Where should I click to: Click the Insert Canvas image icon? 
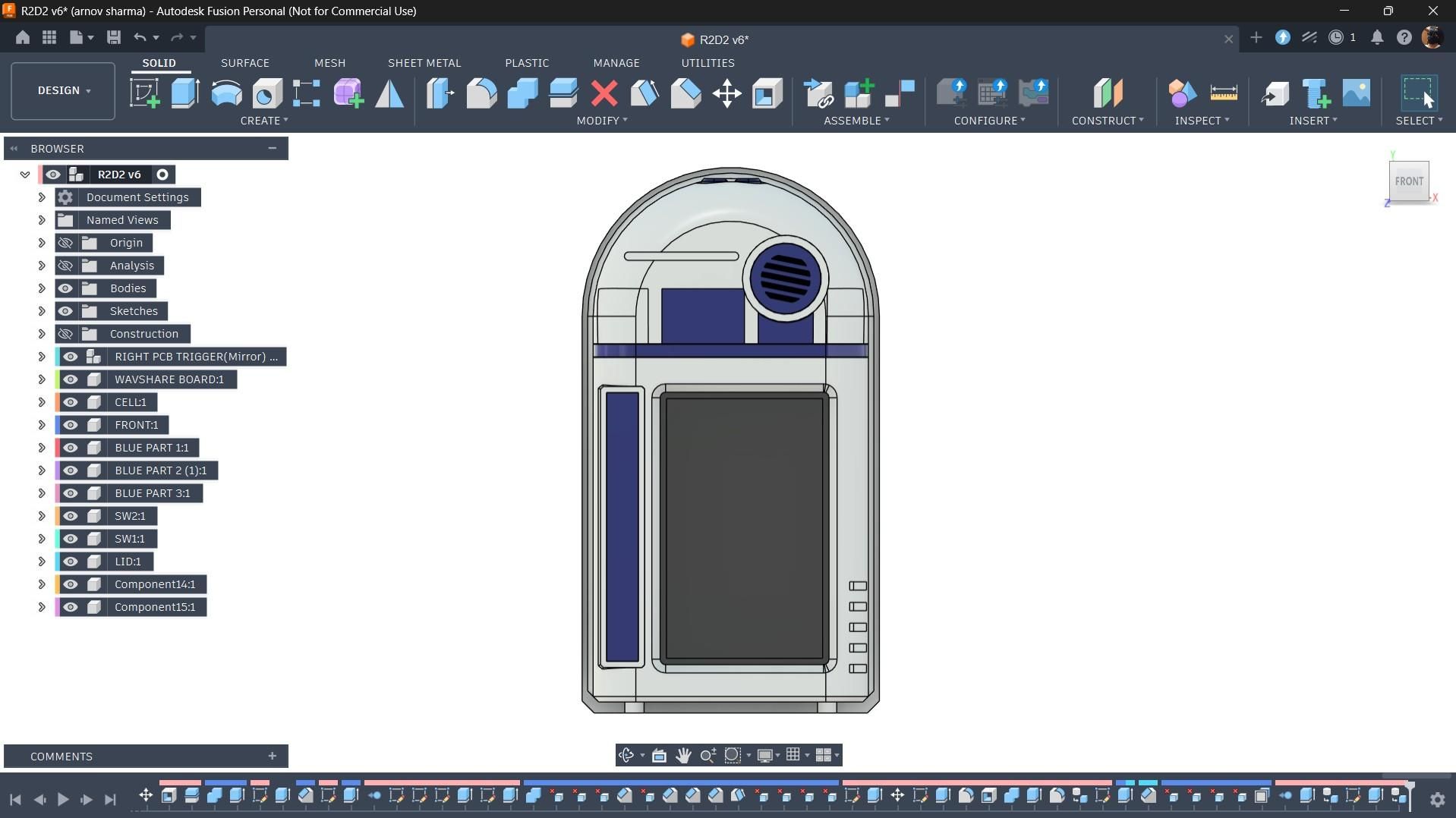pos(1357,93)
